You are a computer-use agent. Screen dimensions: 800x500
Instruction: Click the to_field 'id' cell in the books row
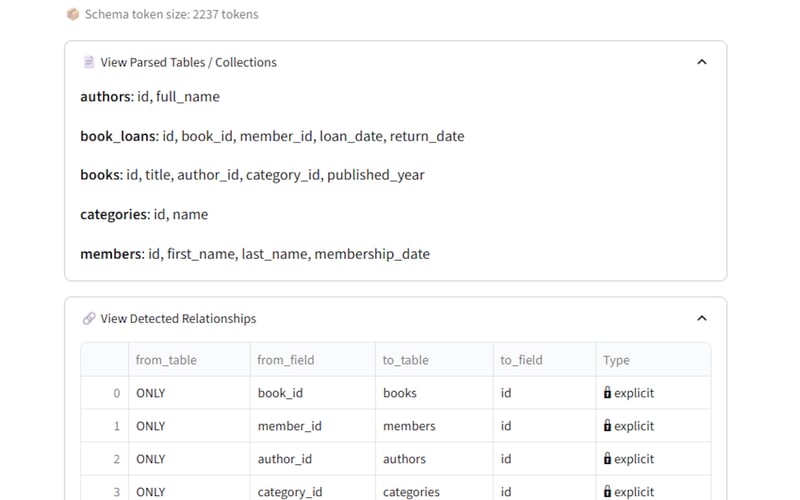[544, 393]
